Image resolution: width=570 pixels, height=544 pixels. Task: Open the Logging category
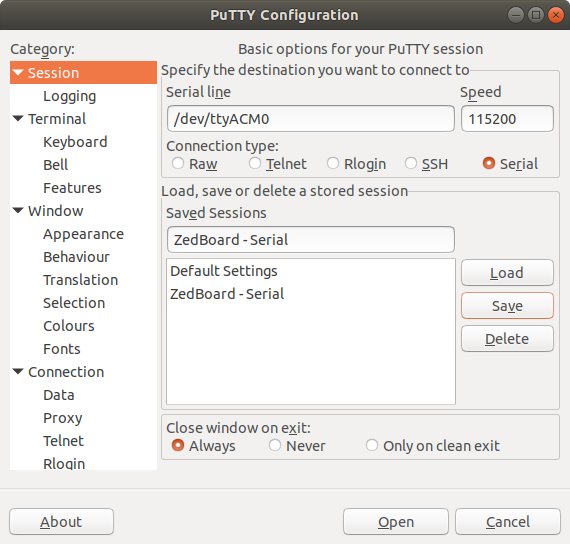(69, 96)
